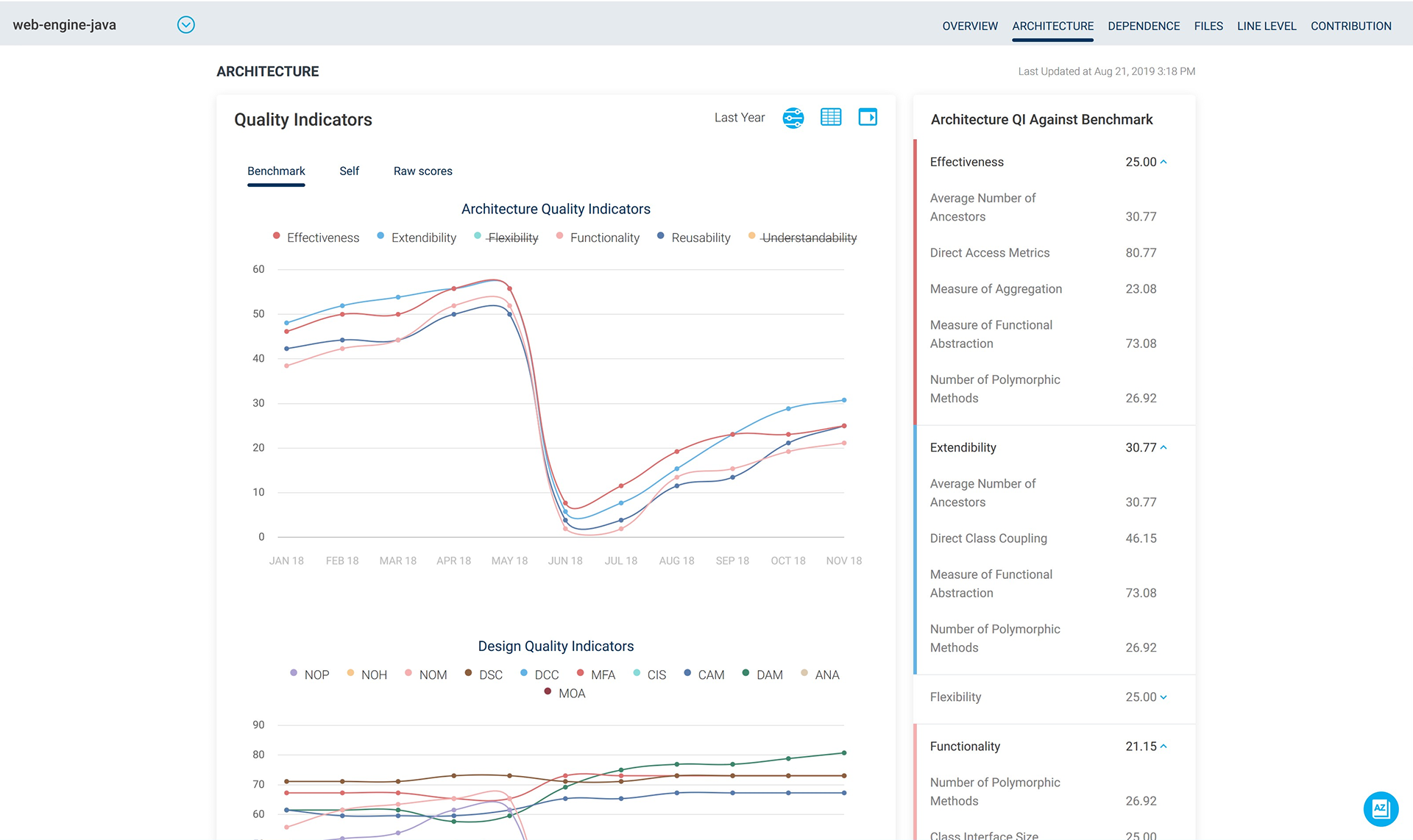Toggle ANA series in design legend
The image size is (1413, 840).
tap(820, 675)
